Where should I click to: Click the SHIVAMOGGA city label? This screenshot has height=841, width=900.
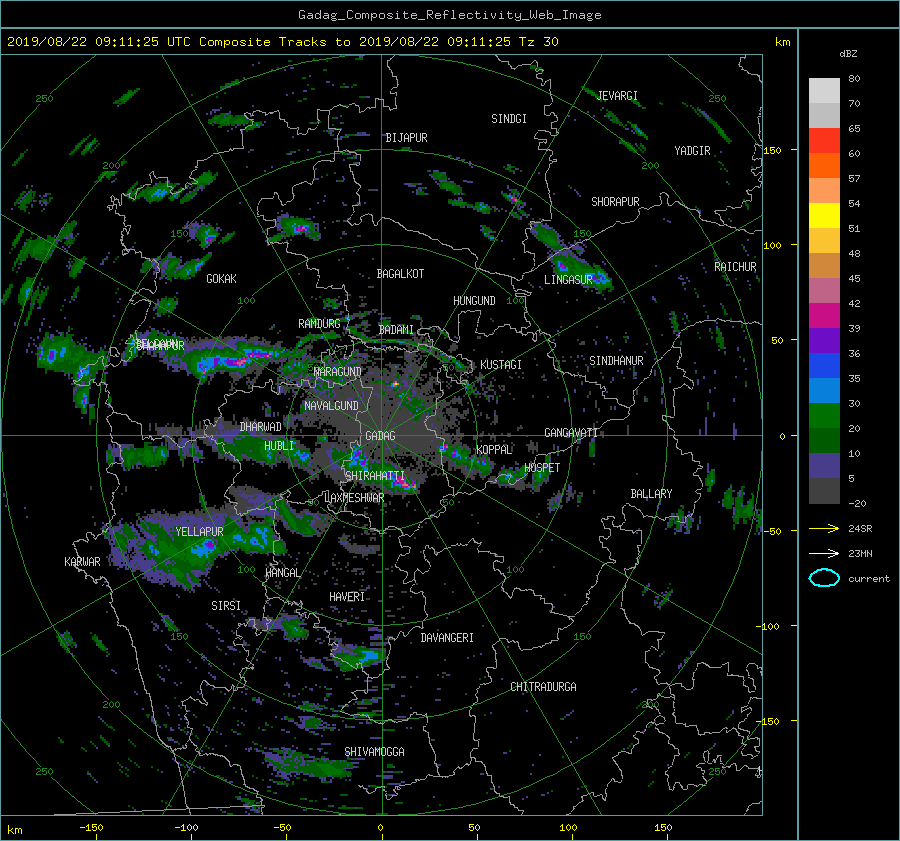pyautogui.click(x=374, y=751)
